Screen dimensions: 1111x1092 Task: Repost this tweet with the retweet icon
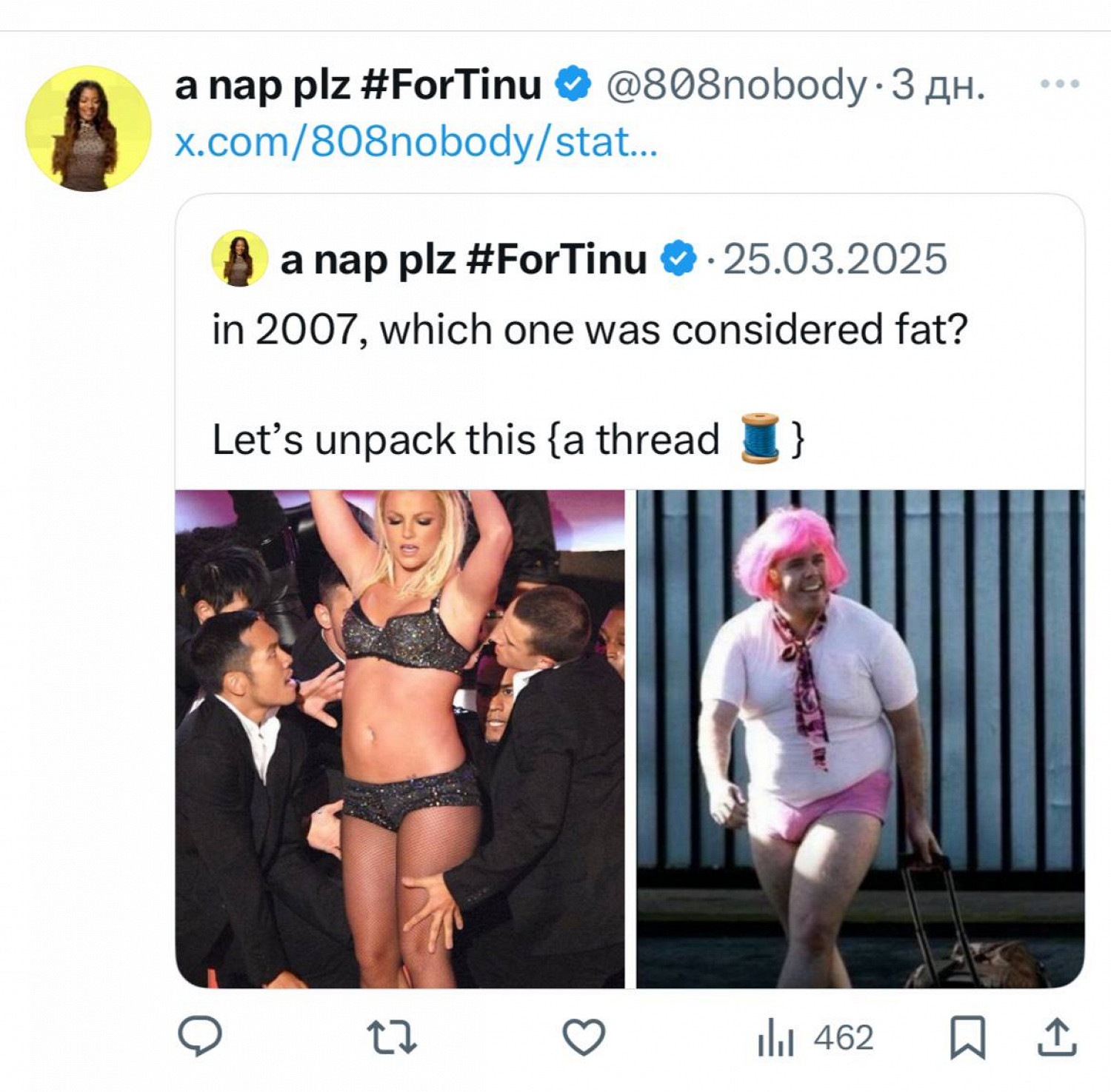[392, 1036]
